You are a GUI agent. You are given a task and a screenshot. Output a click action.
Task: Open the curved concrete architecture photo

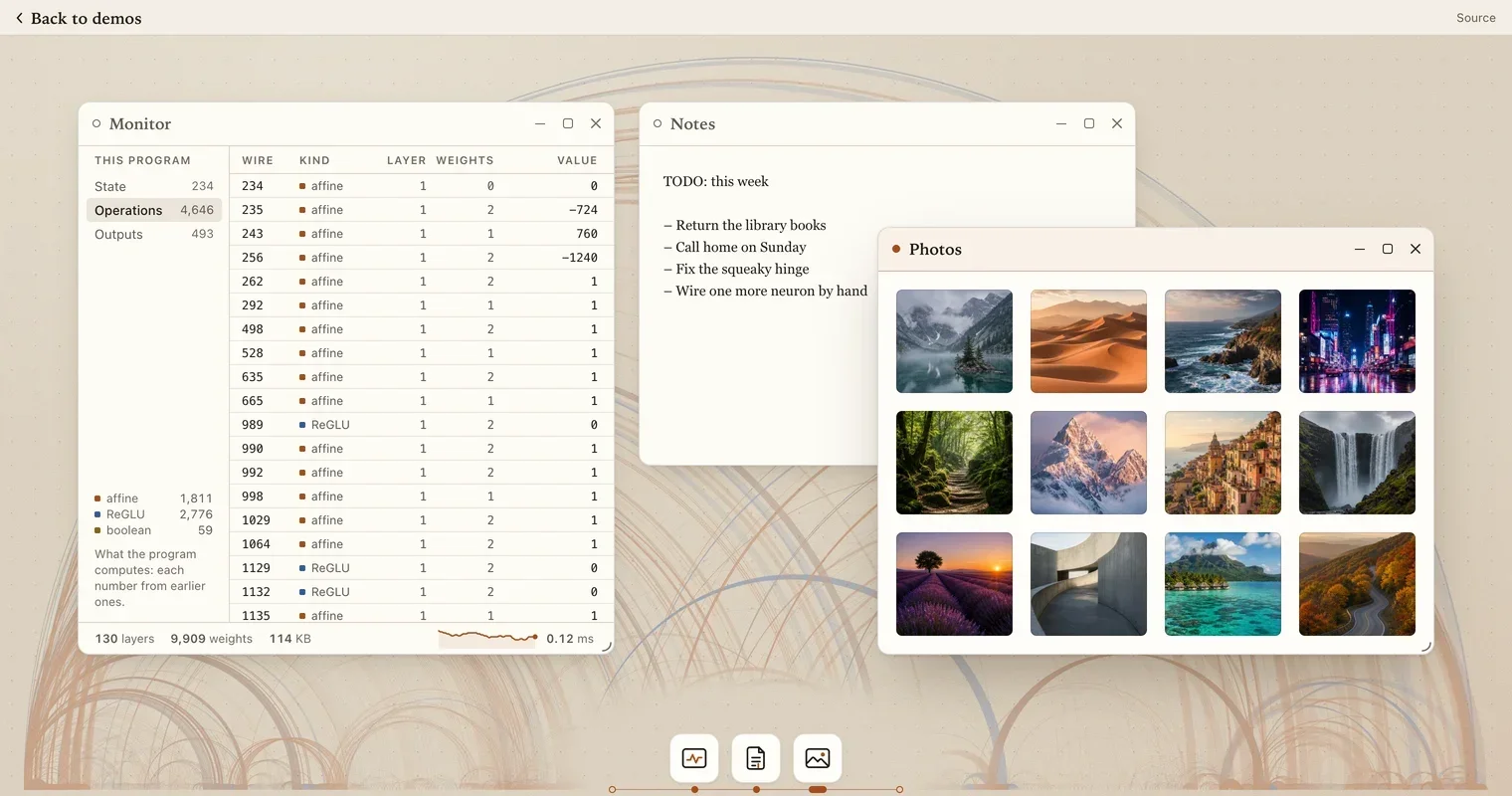pos(1088,584)
